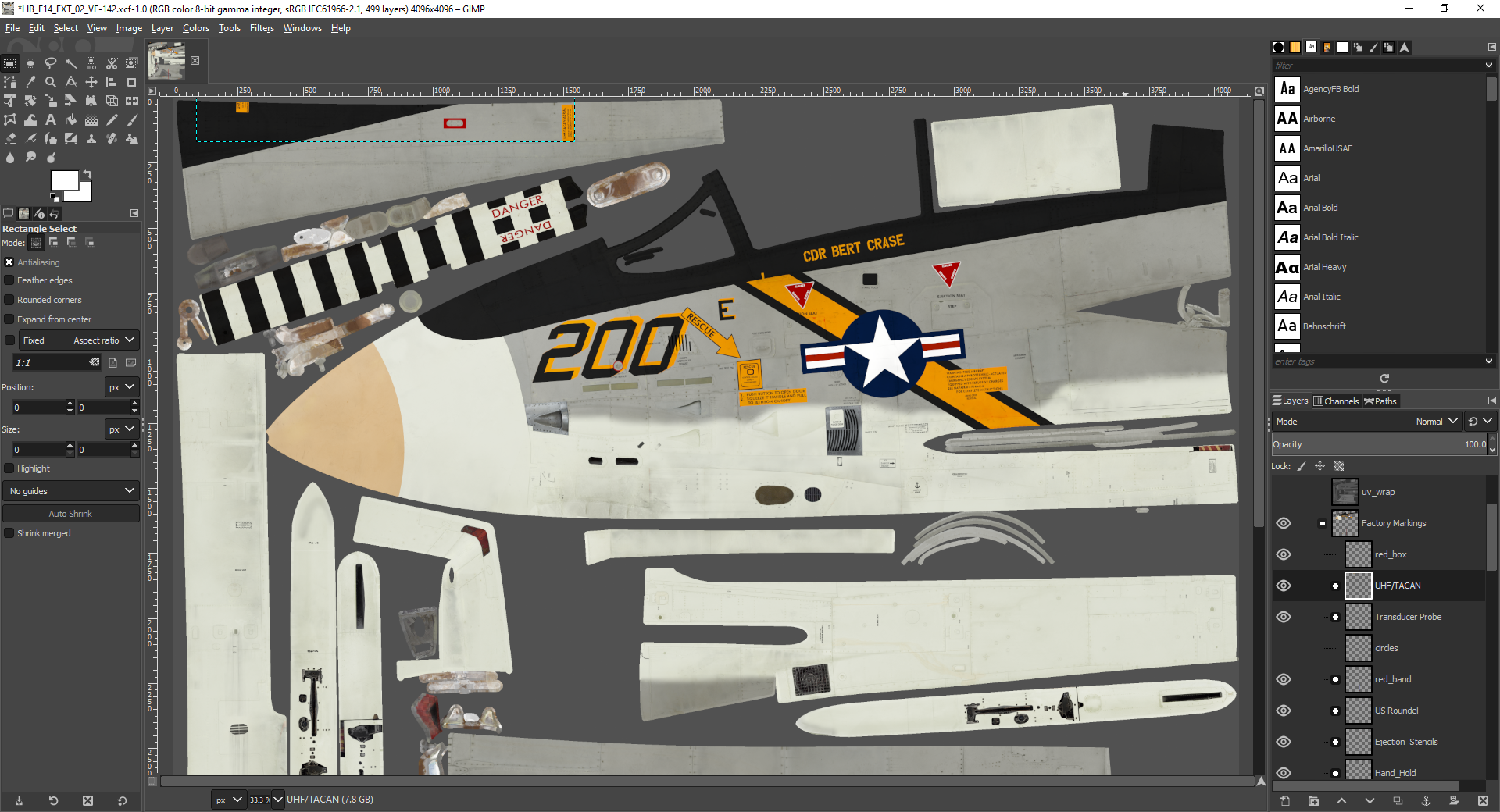The height and width of the screenshot is (812, 1500).
Task: Select the Eraser tool
Action: coord(10,138)
